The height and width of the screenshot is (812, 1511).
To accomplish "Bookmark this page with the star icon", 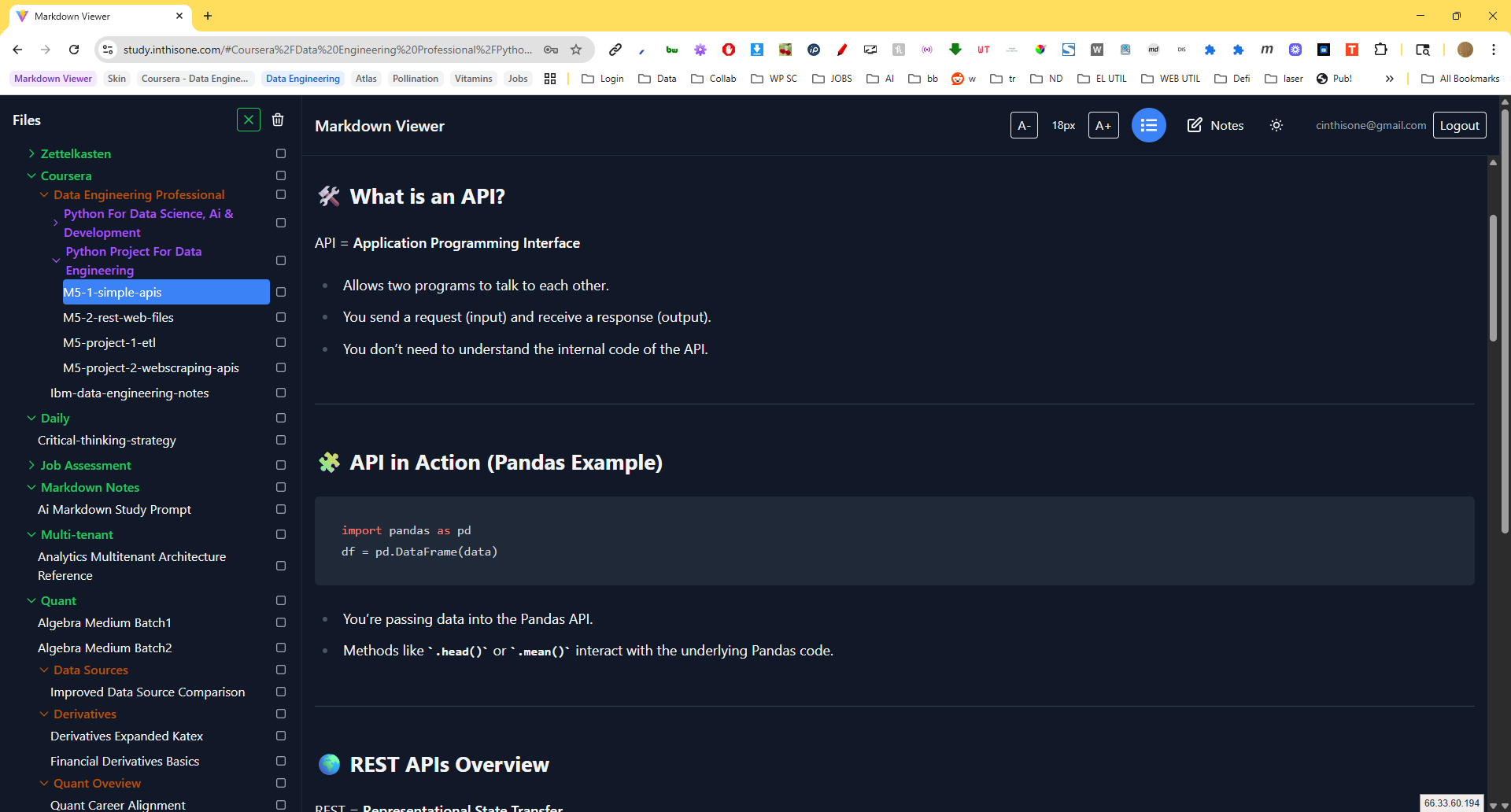I will point(576,50).
